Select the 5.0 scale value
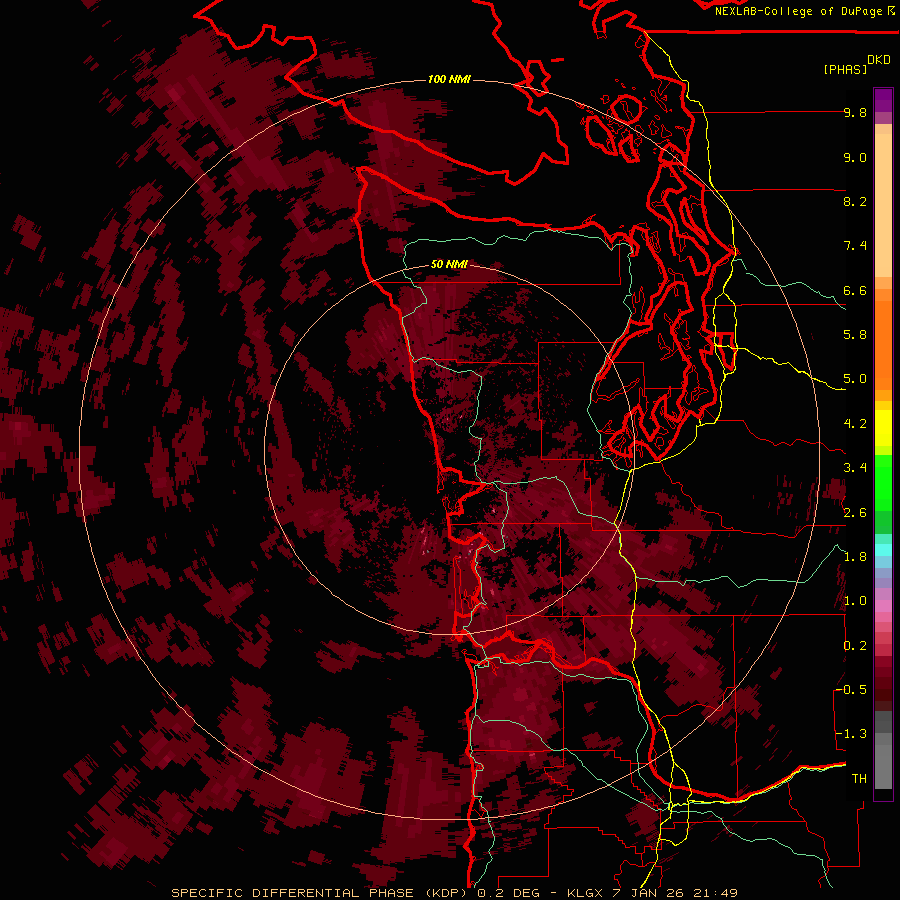 [x=855, y=379]
